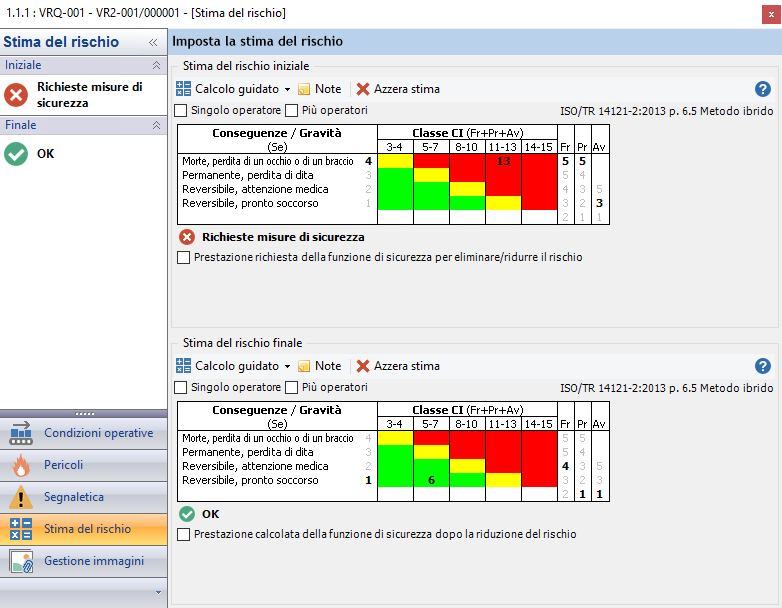
Task: Check Prestazione richiesta della funzione di sicurezza
Action: click(183, 257)
